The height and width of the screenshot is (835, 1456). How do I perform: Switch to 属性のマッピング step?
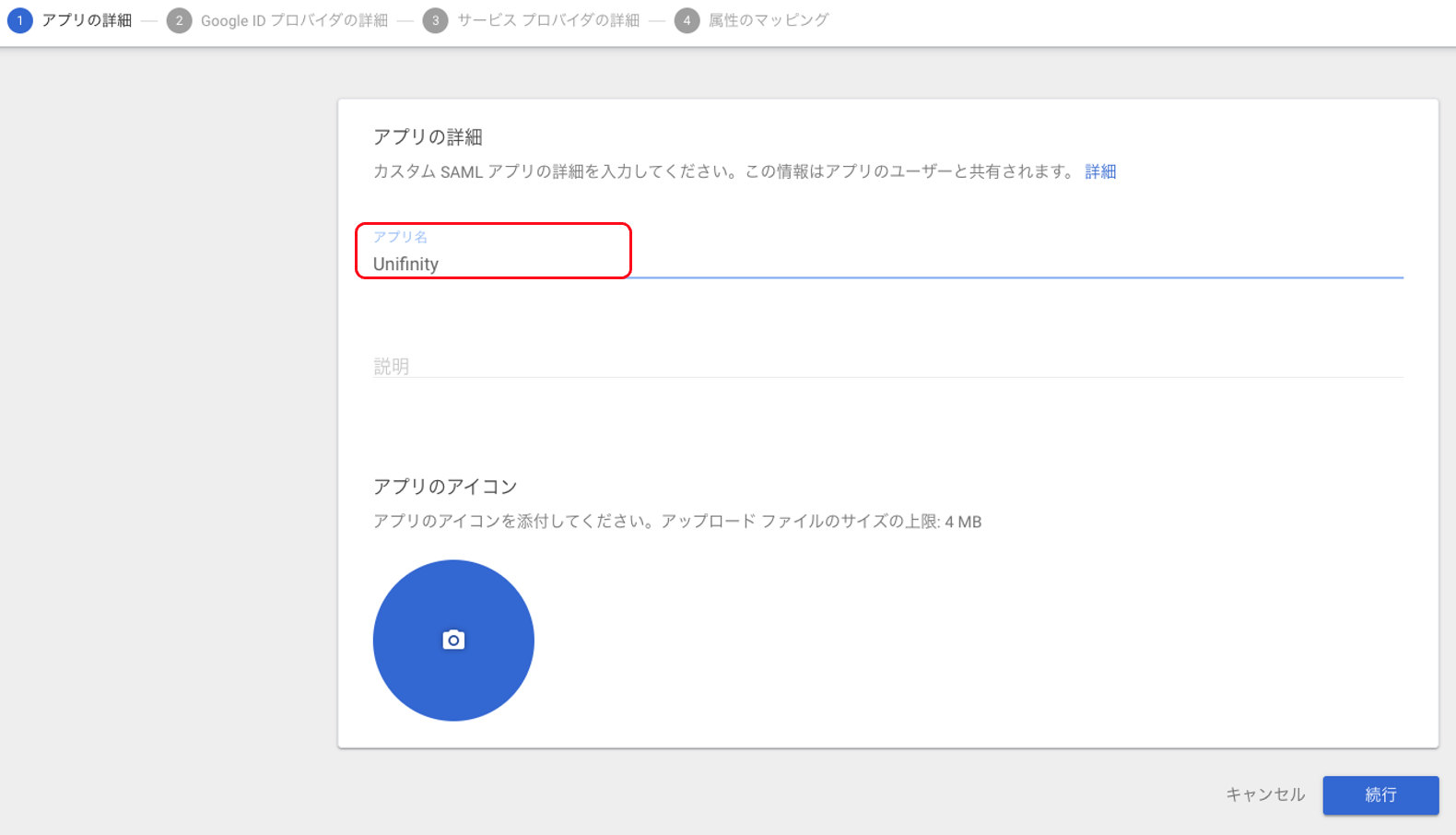pos(769,20)
